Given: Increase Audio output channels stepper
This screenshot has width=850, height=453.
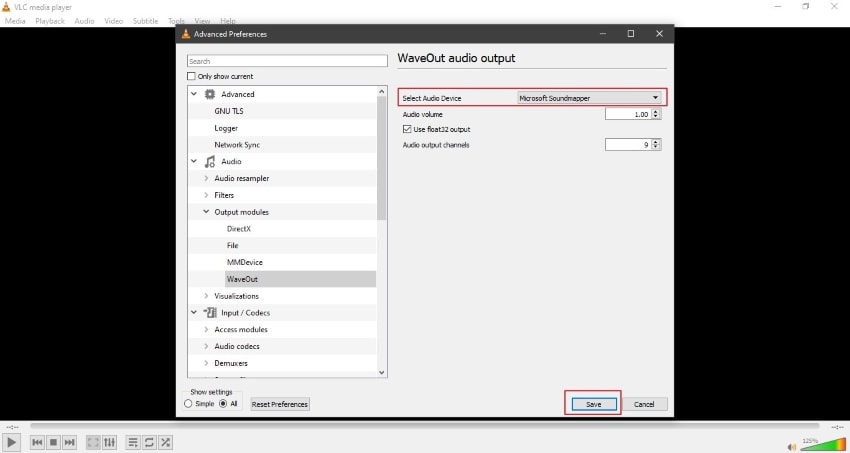Looking at the screenshot, I should [x=656, y=142].
